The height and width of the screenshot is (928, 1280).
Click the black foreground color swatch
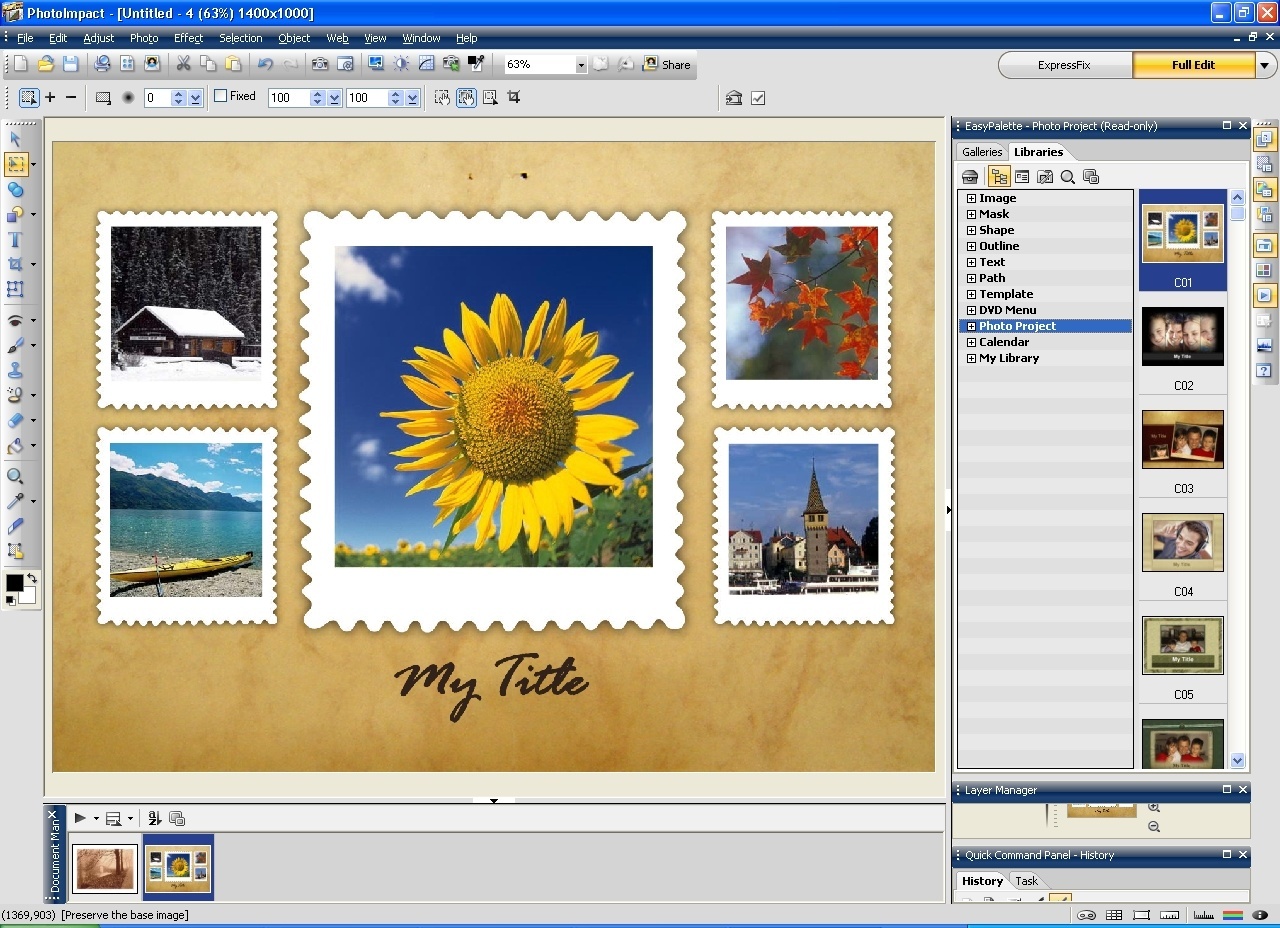[13, 582]
